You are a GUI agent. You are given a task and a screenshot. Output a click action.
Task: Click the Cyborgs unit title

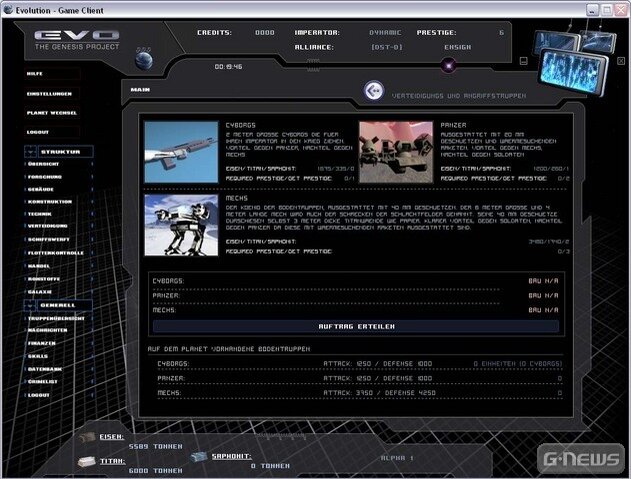click(241, 125)
